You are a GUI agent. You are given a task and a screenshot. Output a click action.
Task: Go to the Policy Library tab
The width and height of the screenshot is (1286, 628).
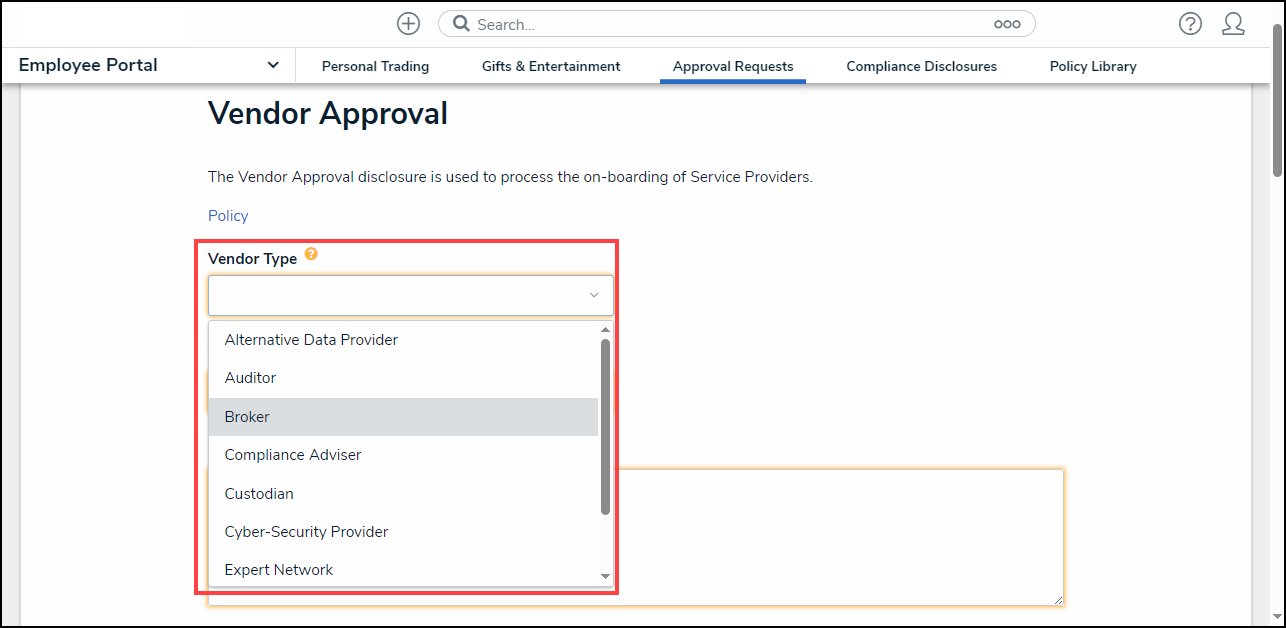pyautogui.click(x=1092, y=66)
